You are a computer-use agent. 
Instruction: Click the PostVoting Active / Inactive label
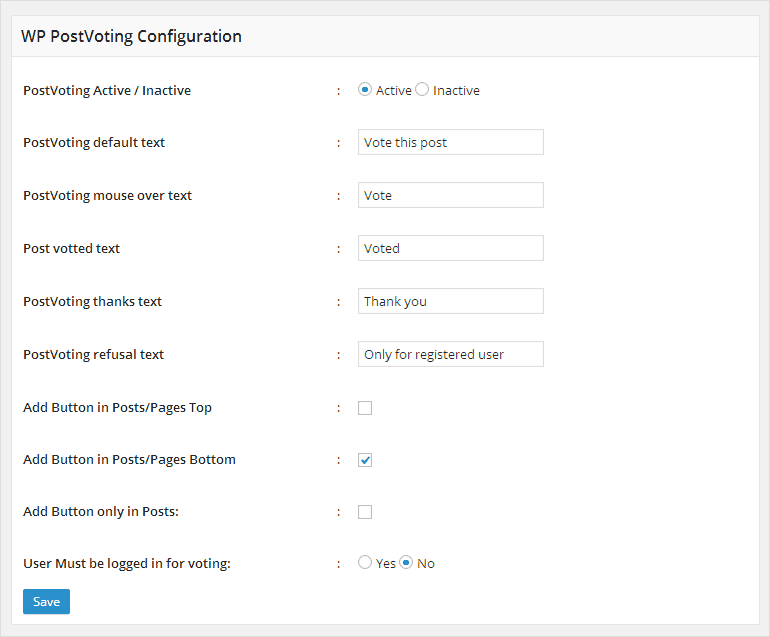[x=107, y=90]
